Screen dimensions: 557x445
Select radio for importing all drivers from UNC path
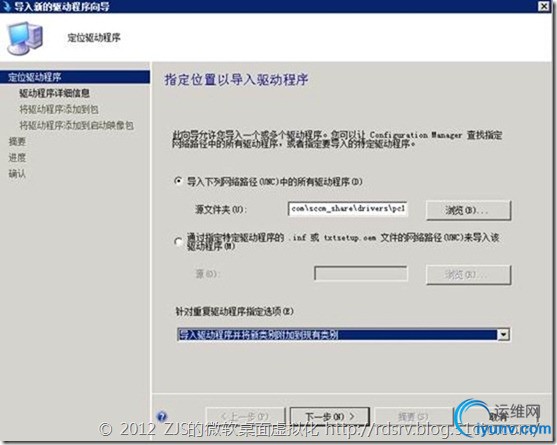[178, 181]
